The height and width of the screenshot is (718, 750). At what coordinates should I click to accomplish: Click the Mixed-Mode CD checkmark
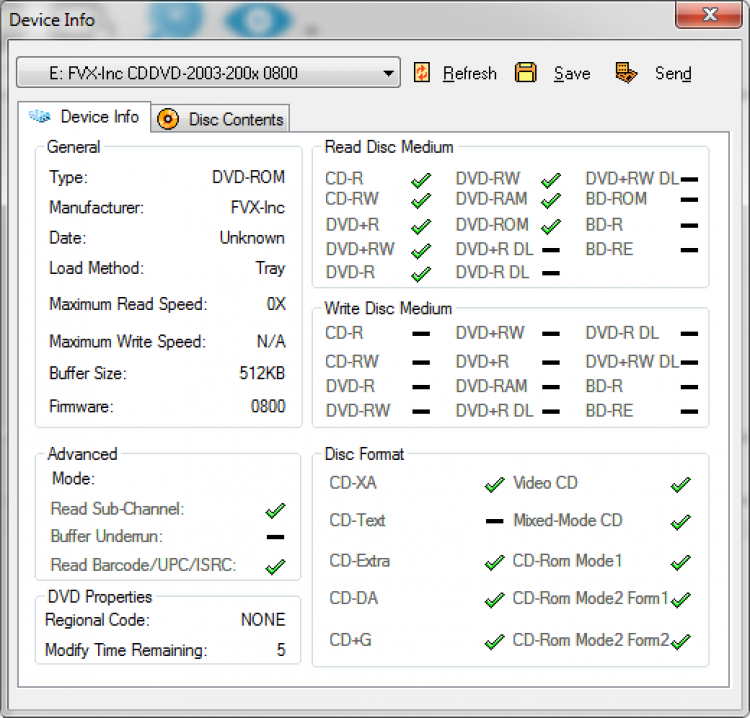pos(681,522)
